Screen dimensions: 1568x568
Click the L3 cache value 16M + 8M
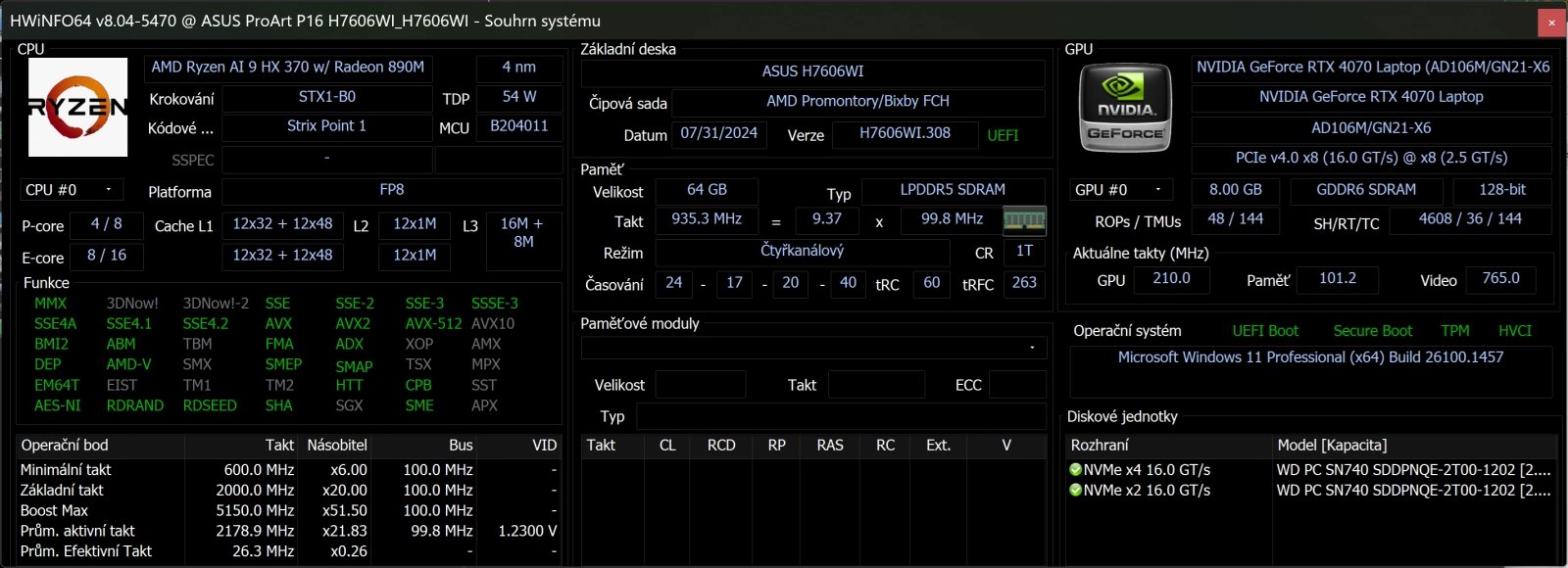click(523, 241)
